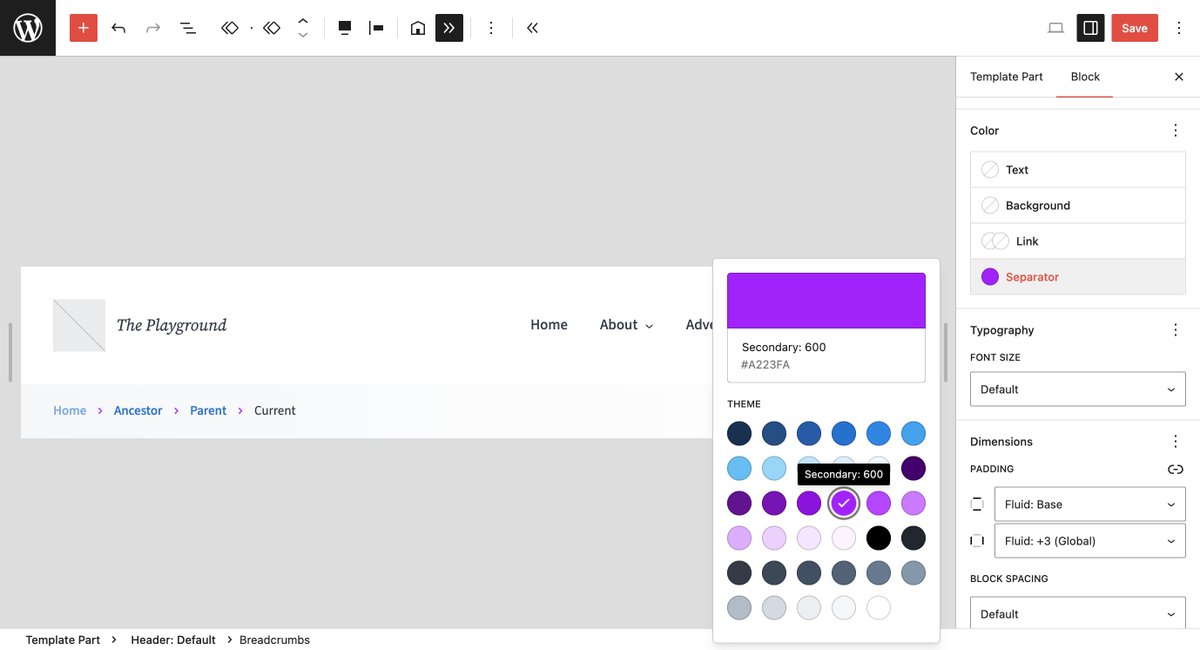Viewport: 1200px width, 650px height.
Task: Click the site logo placeholder image
Action: pyautogui.click(x=79, y=325)
